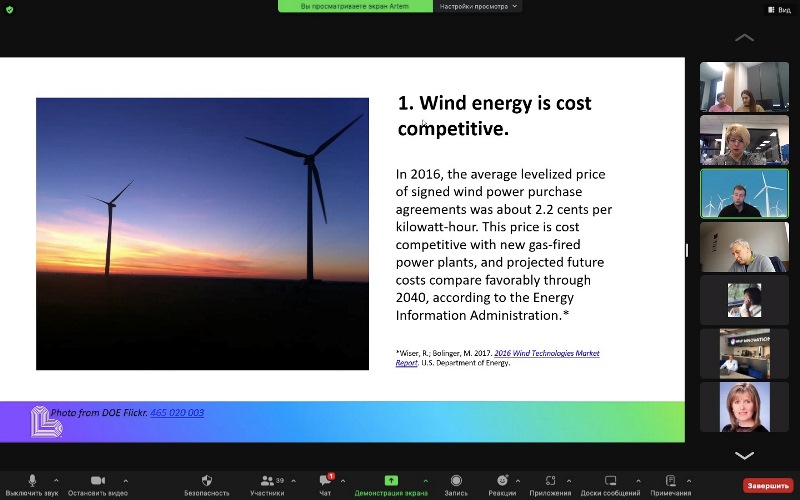Stop camera via Остановить видео
The width and height of the screenshot is (800, 500).
point(97,481)
